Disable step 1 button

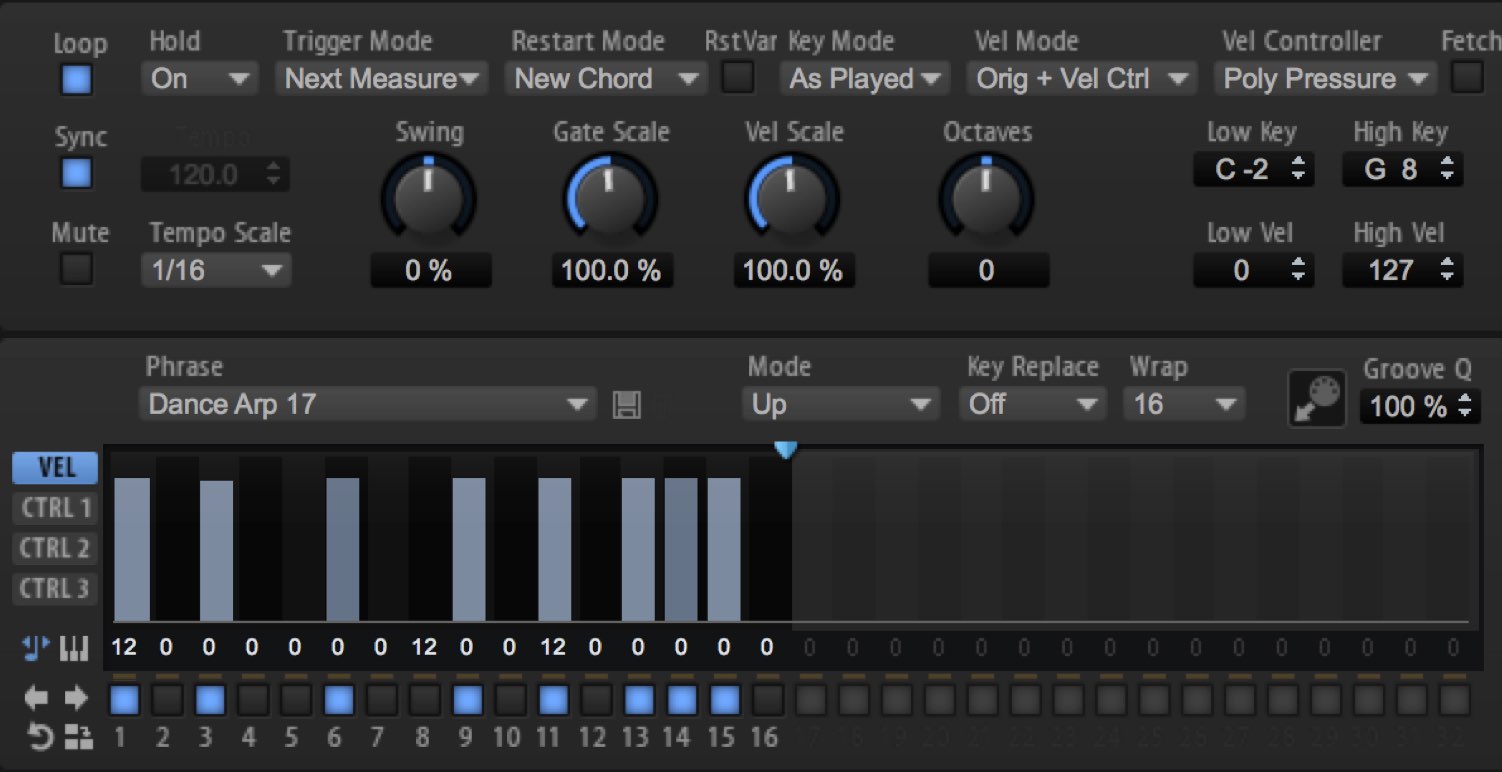point(124,699)
